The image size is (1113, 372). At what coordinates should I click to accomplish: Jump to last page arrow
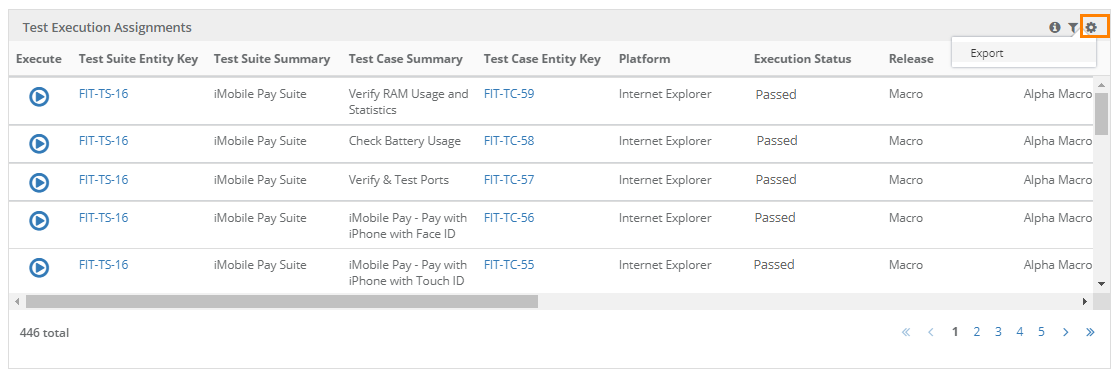point(1090,332)
